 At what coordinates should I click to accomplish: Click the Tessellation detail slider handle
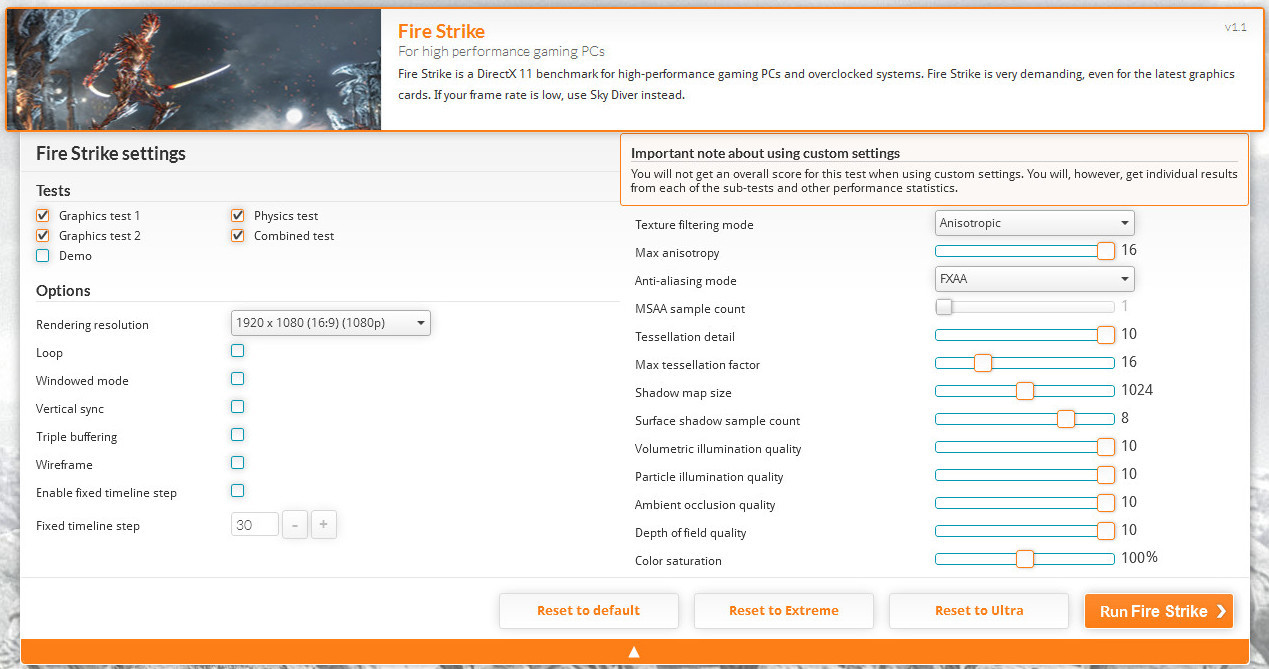tap(1106, 335)
